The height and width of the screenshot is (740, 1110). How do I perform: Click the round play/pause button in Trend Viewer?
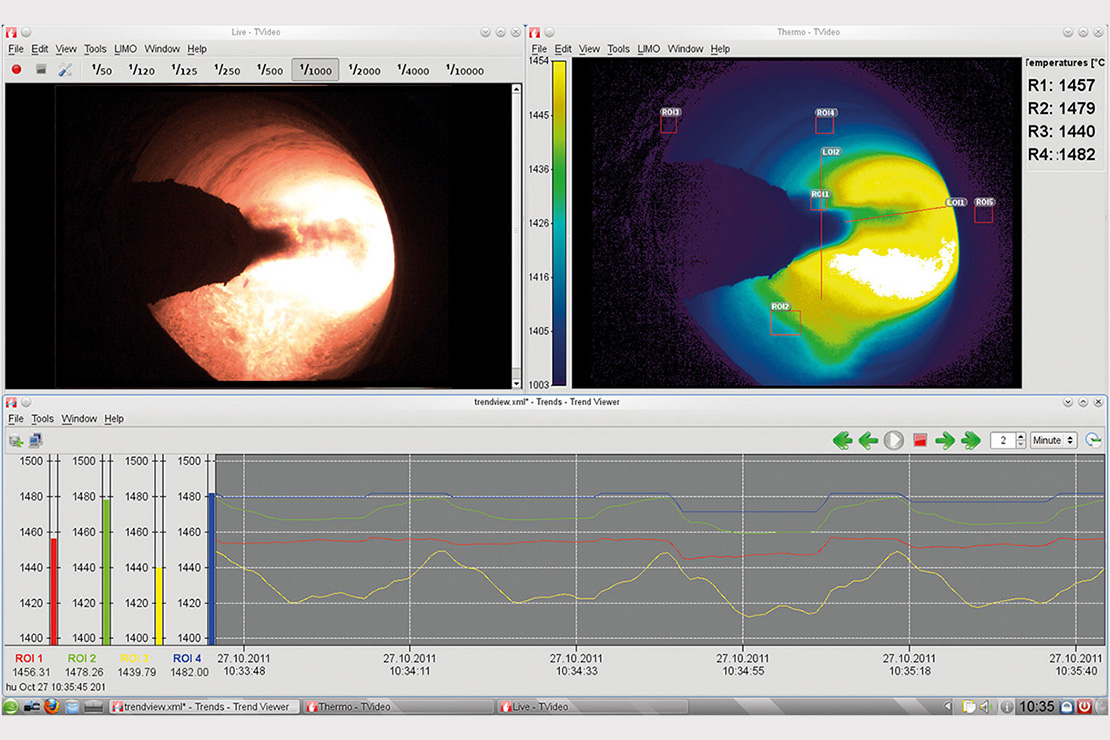pos(894,440)
